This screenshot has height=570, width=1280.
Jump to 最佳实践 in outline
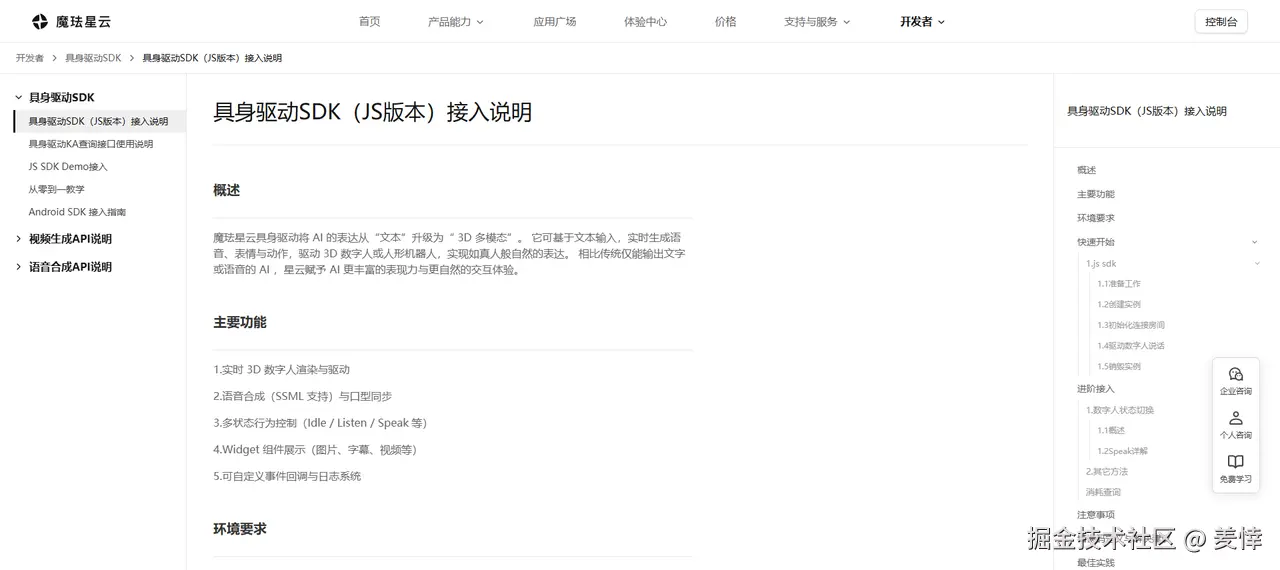pyautogui.click(x=1095, y=563)
